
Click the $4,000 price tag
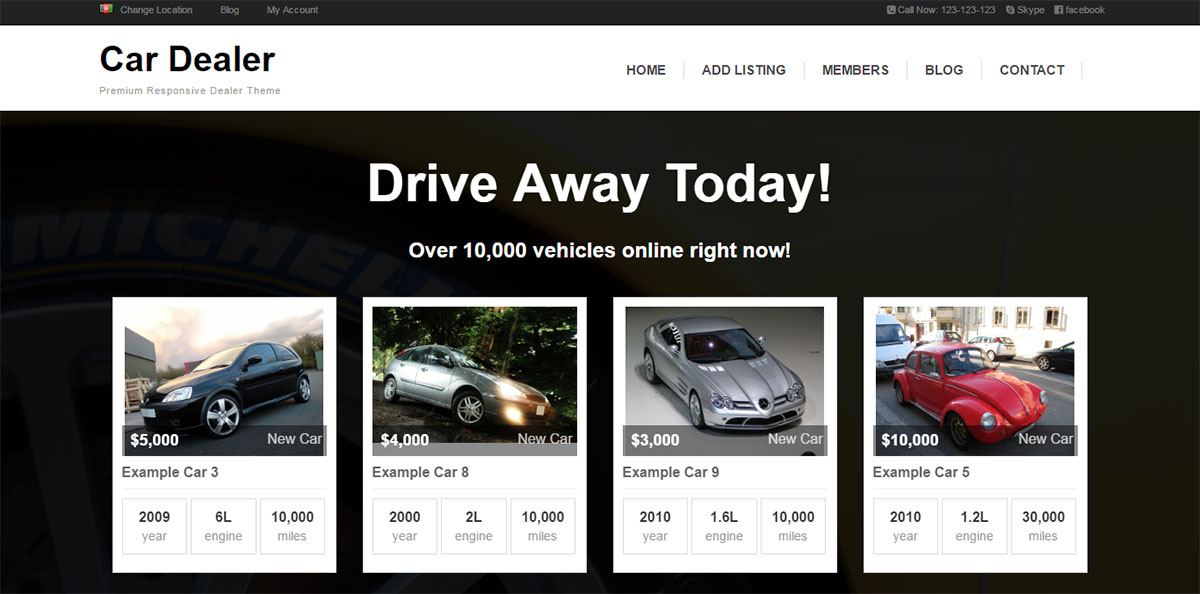point(405,440)
